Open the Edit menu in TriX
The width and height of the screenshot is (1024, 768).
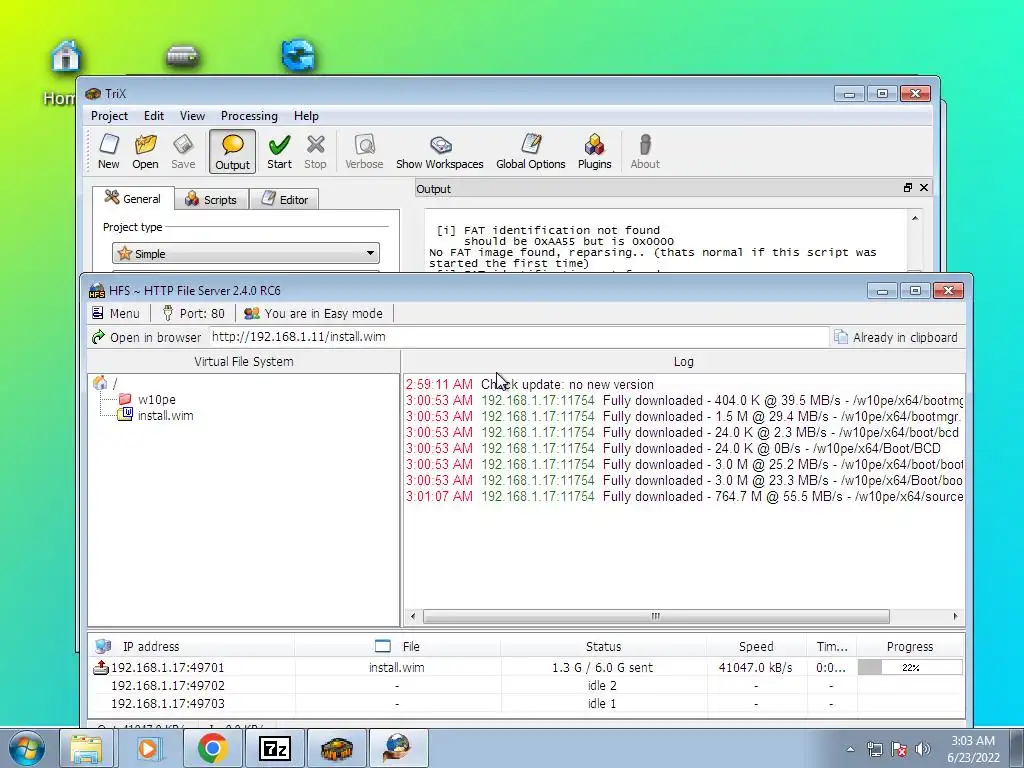[153, 116]
